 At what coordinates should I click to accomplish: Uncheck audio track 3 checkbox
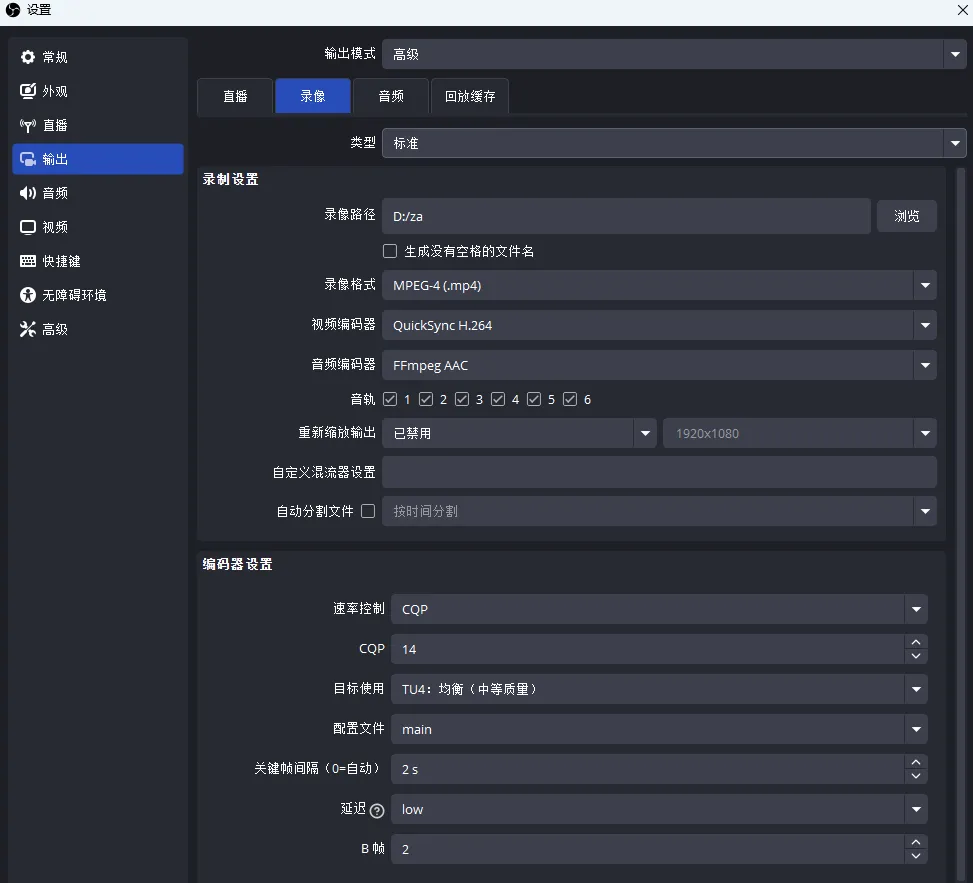[462, 400]
